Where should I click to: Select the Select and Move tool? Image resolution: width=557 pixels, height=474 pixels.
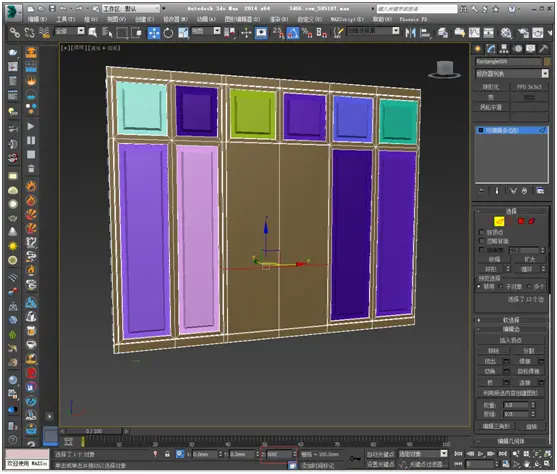[x=154, y=33]
